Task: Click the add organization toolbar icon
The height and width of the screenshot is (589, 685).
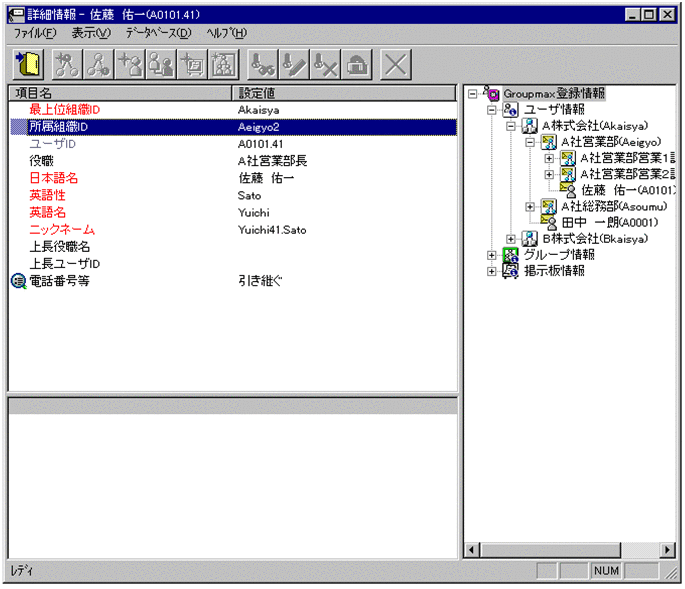Action: (67, 65)
